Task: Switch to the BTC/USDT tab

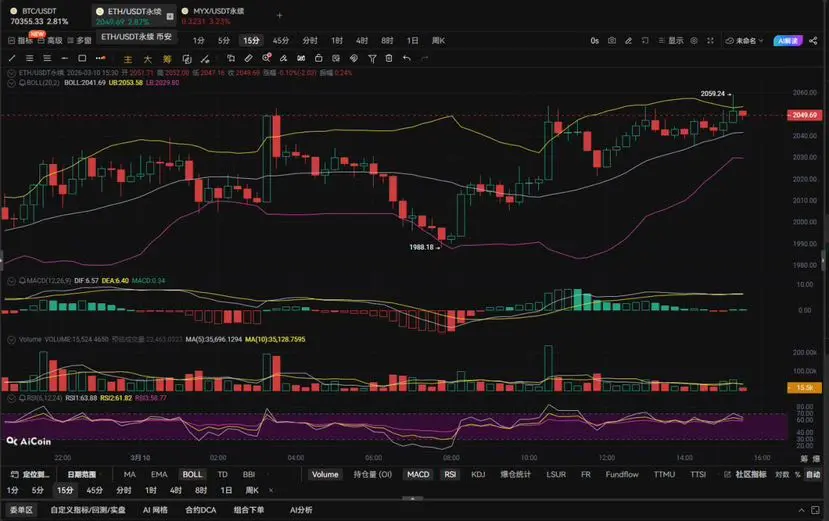Action: coord(40,16)
